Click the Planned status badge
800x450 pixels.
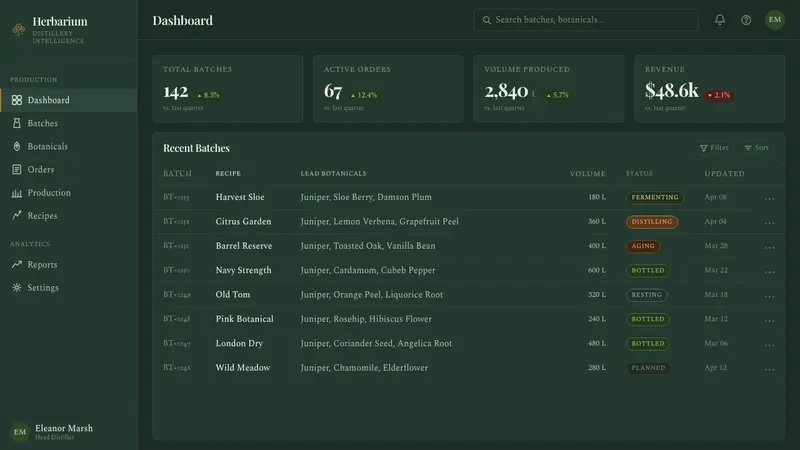[x=648, y=368]
